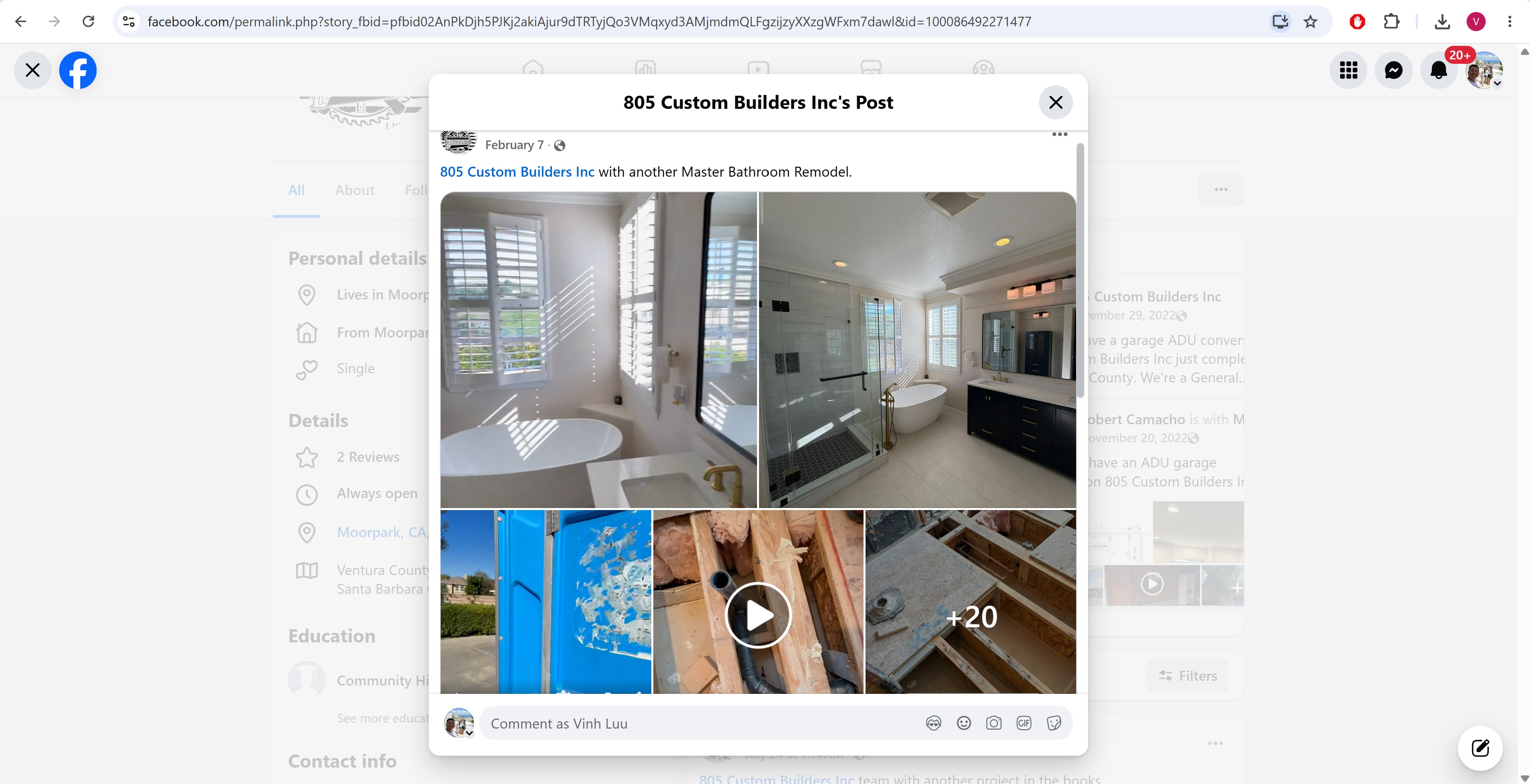Open avatar sticker picker in comment box
This screenshot has width=1530, height=784.
pos(933,723)
